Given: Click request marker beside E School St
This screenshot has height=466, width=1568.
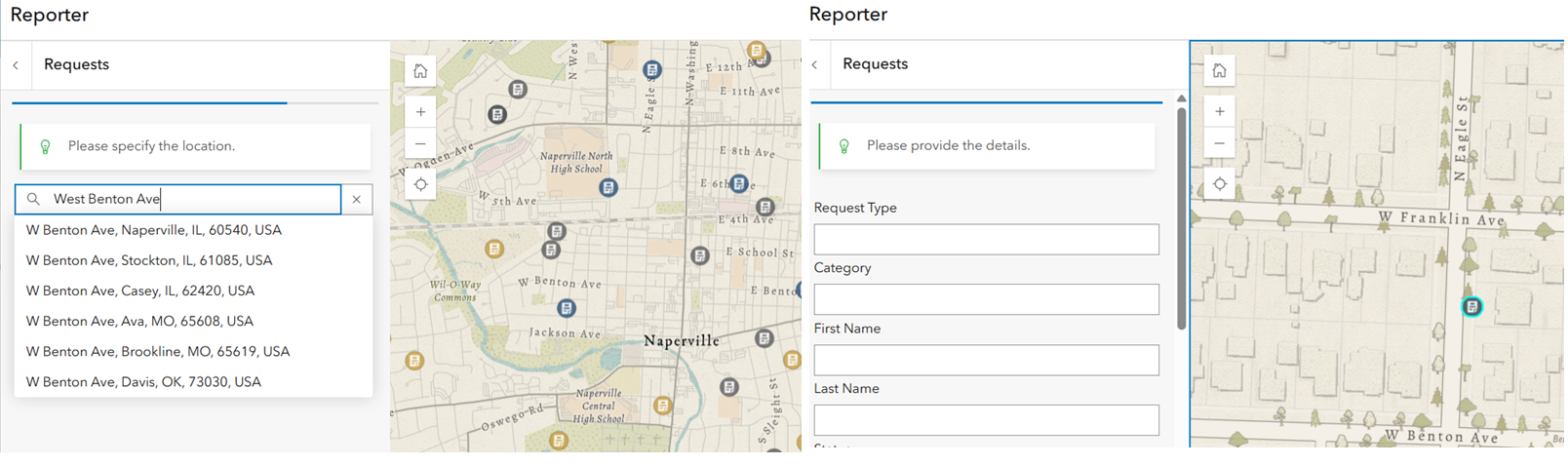Looking at the screenshot, I should pyautogui.click(x=699, y=255).
